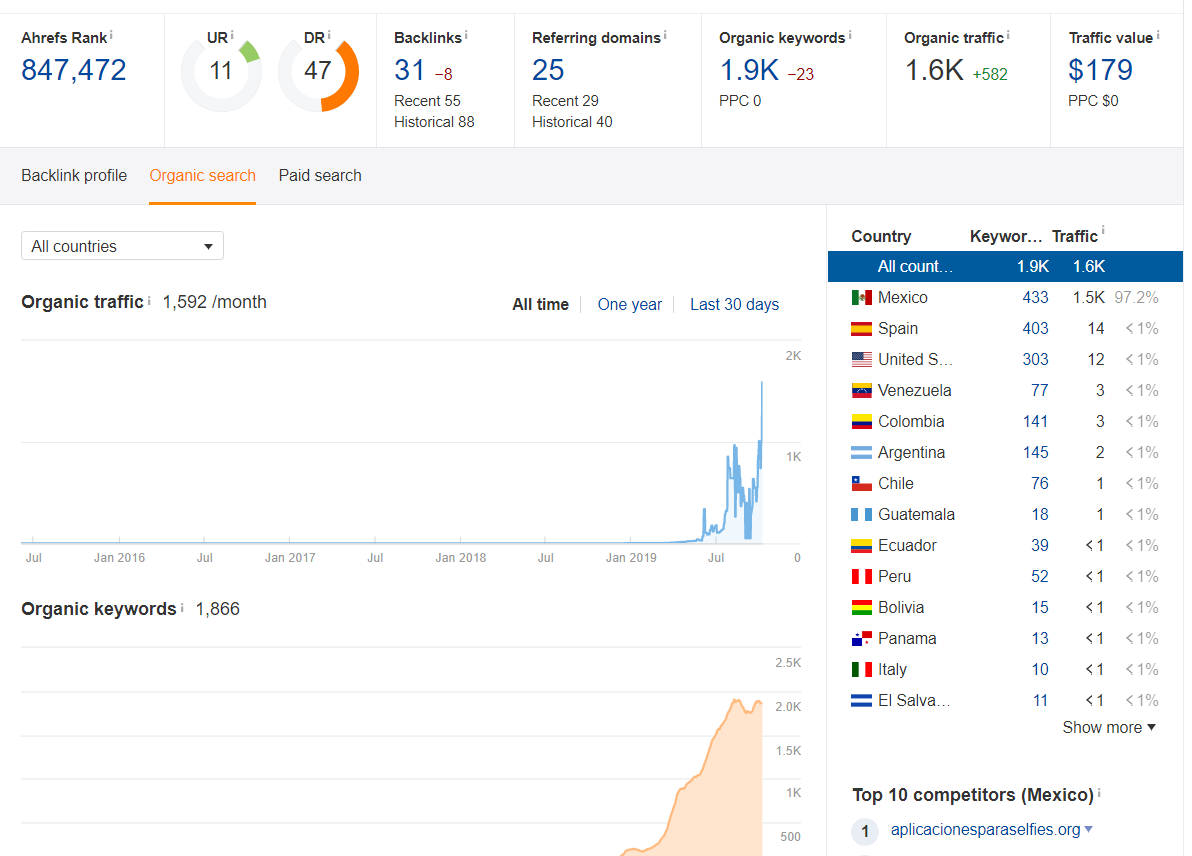Switch to Backlink profile tab
The width and height of the screenshot is (1192, 856).
pos(74,176)
